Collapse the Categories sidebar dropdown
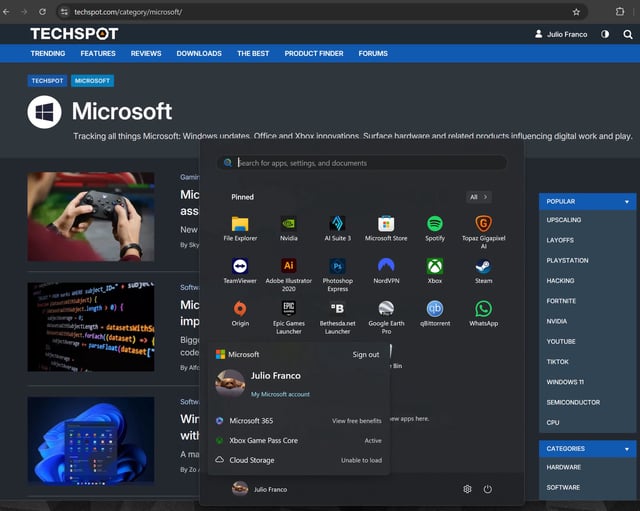Viewport: 640px width, 511px height. tap(627, 449)
